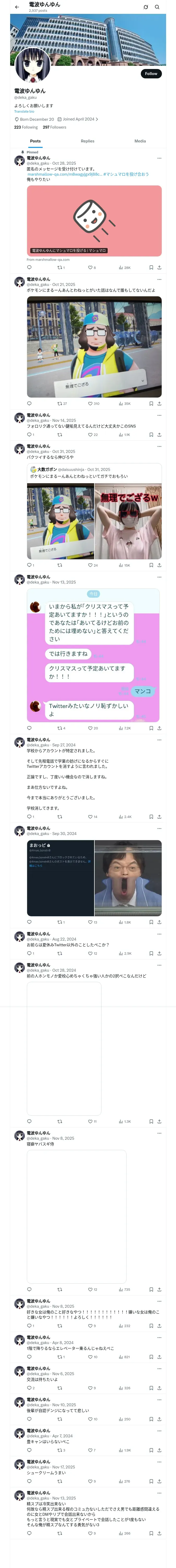
Task: Like the pinned marshmallow post
Action: 92,267
